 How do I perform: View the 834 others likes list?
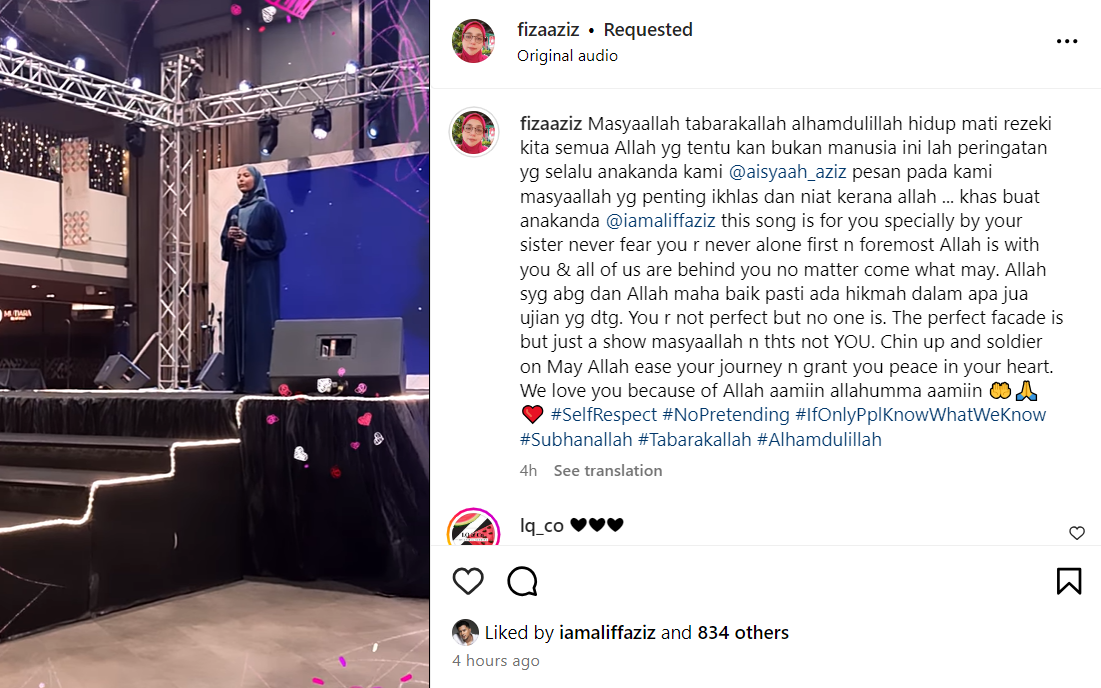pyautogui.click(x=743, y=633)
